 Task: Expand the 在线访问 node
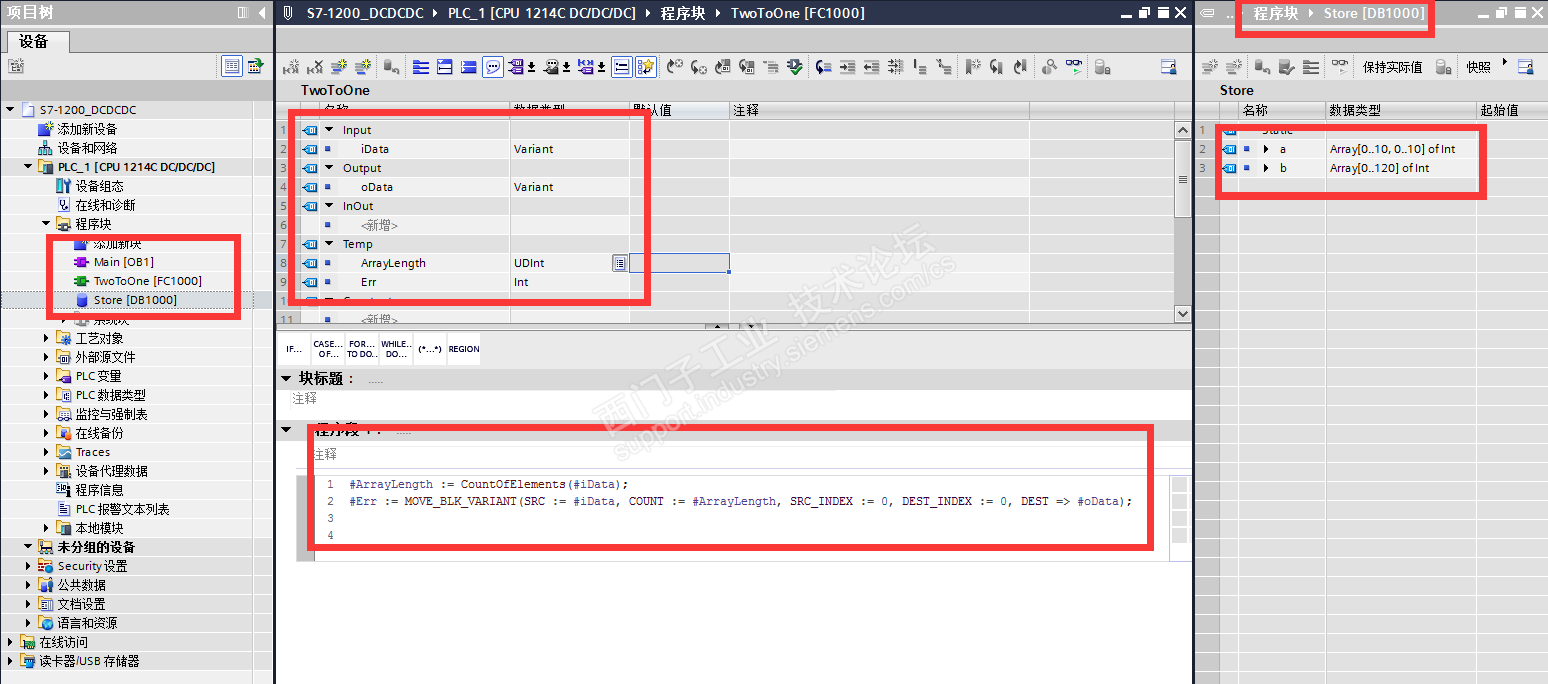click(x=10, y=642)
